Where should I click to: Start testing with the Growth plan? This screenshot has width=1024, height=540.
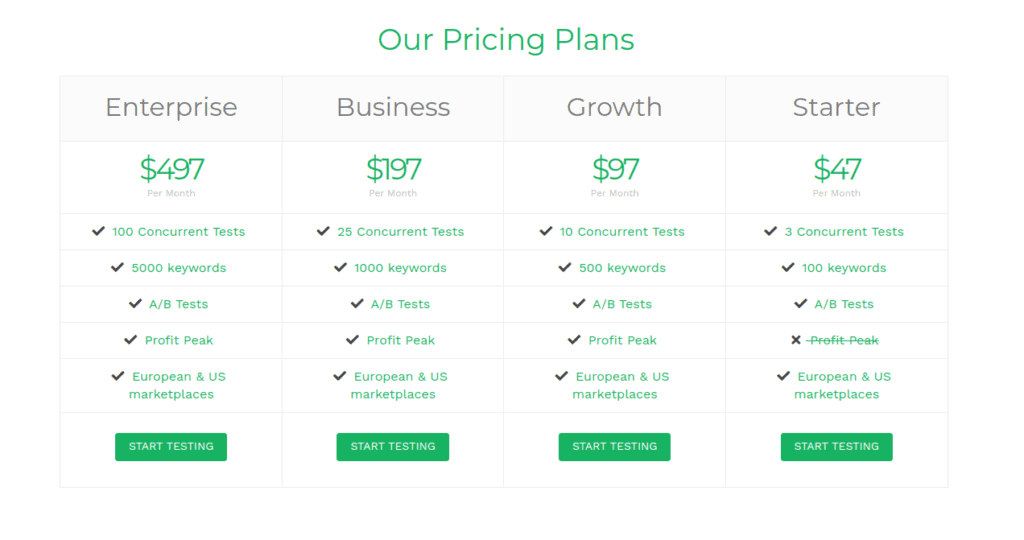click(615, 447)
